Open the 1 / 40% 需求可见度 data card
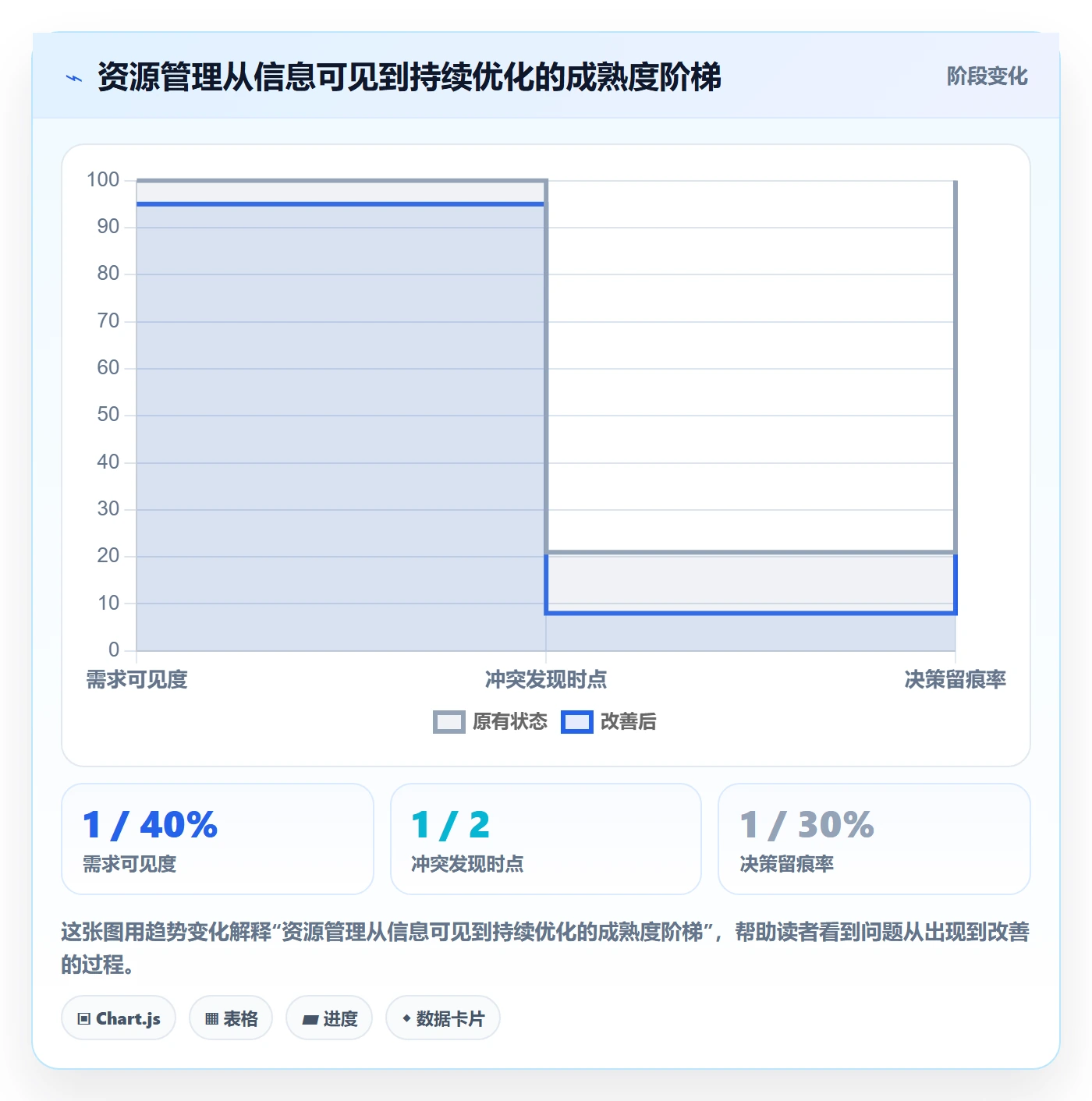 (x=218, y=839)
